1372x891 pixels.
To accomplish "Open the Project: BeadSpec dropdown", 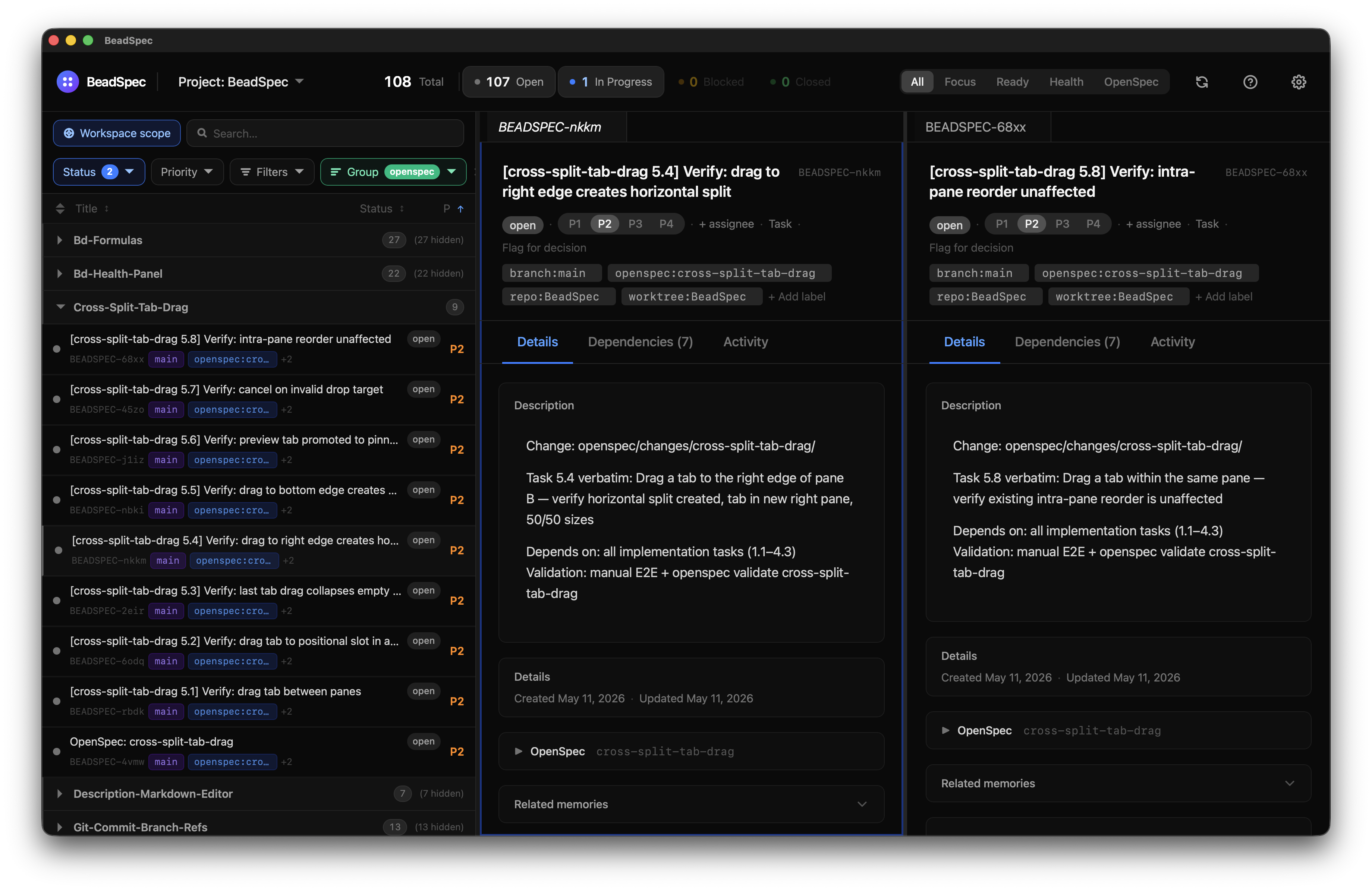I will (x=240, y=82).
